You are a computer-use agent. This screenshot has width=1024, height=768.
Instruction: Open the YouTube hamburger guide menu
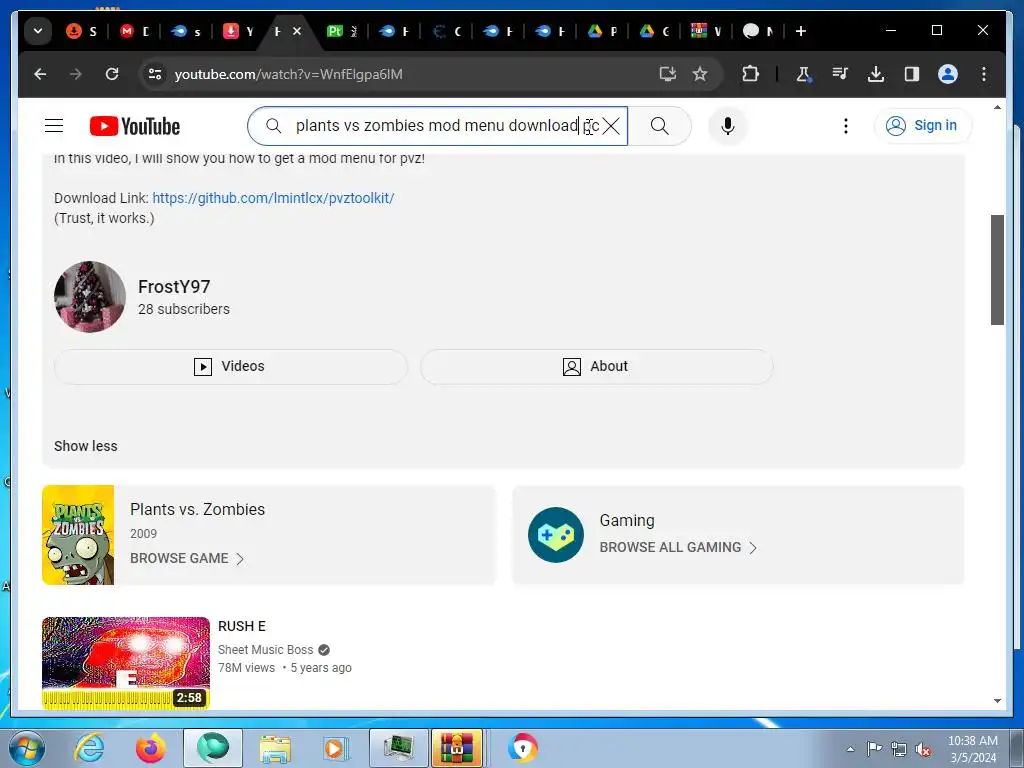54,125
